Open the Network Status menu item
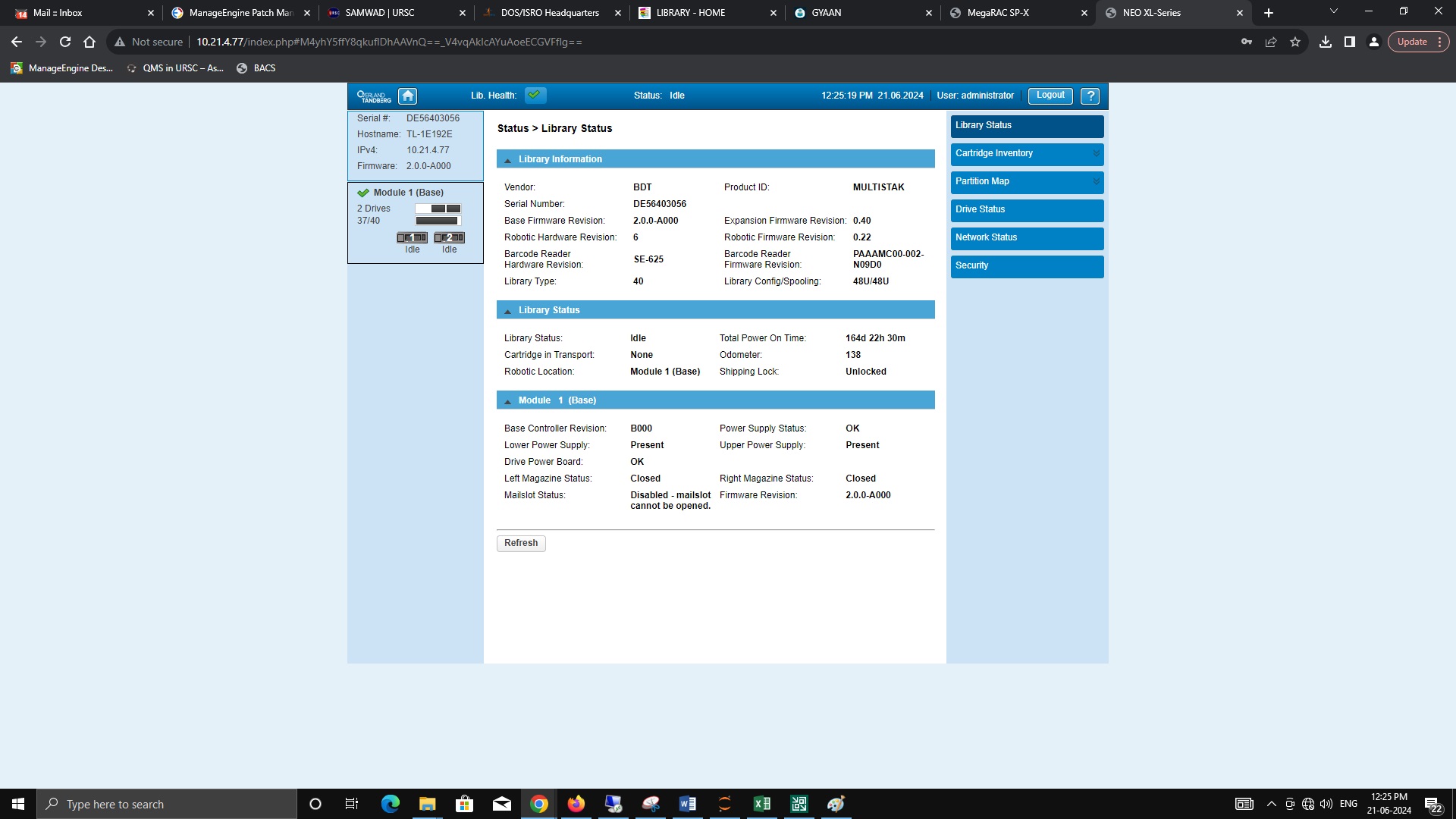Viewport: 1456px width, 819px height. coord(1027,238)
